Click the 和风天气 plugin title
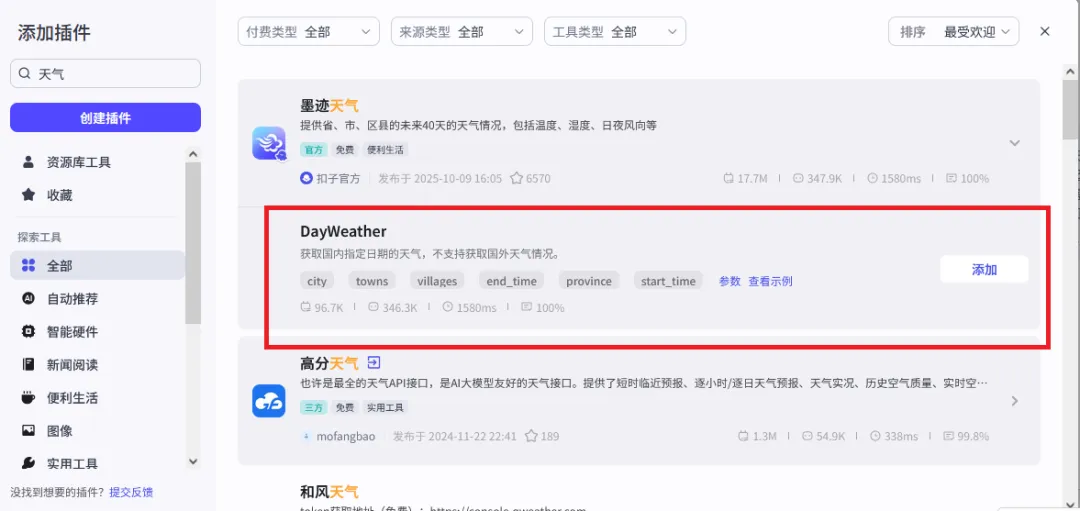The image size is (1080, 511). [329, 492]
